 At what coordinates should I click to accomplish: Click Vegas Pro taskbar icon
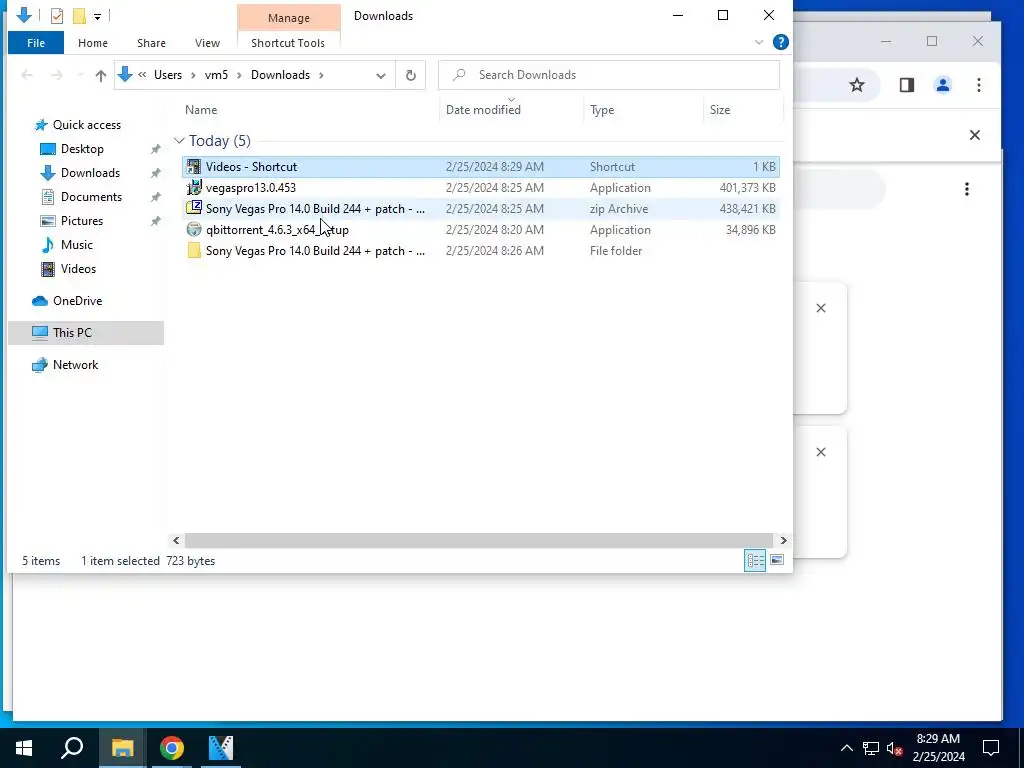coord(221,748)
